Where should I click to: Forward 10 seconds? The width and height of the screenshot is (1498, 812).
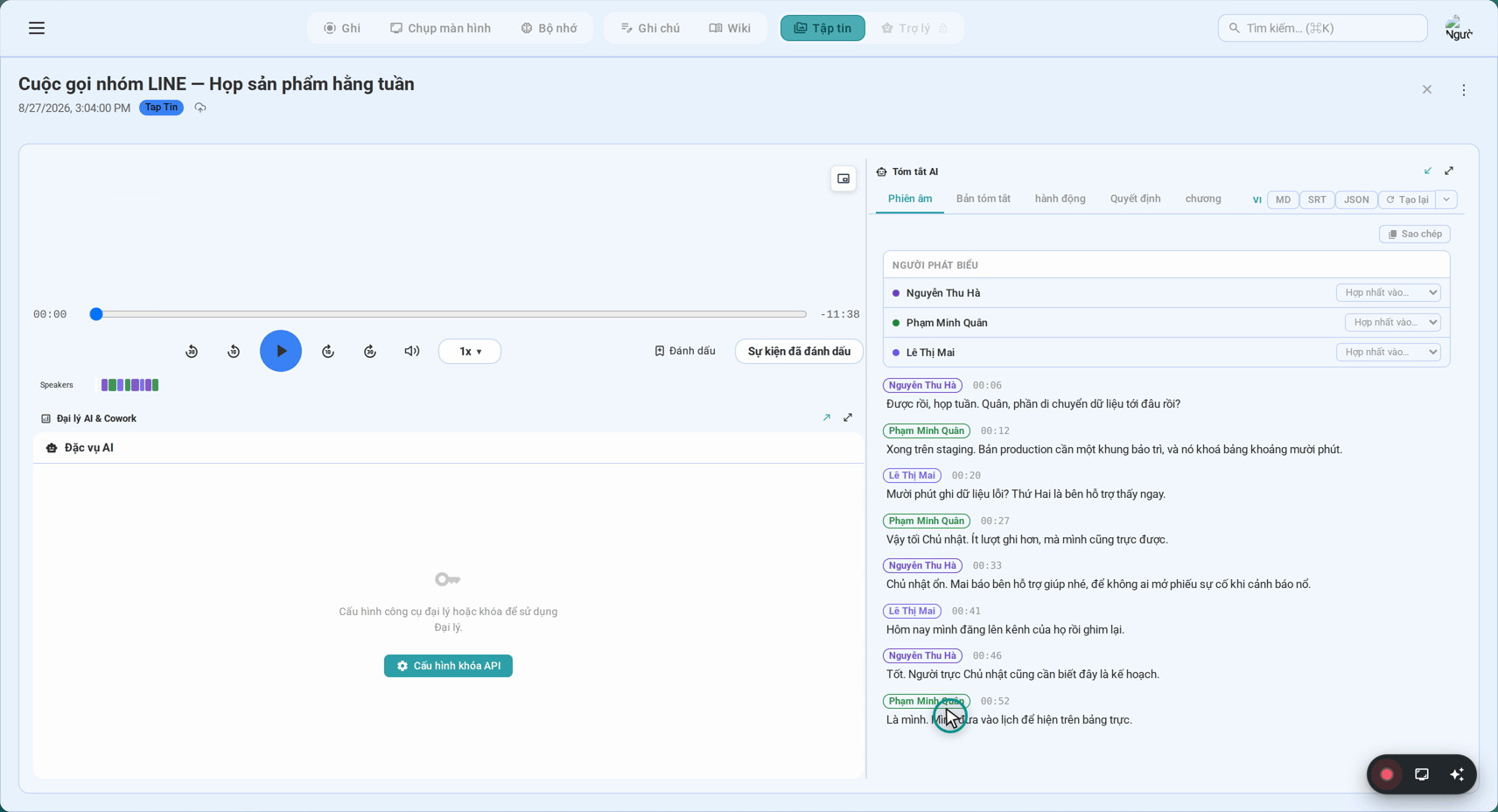328,351
